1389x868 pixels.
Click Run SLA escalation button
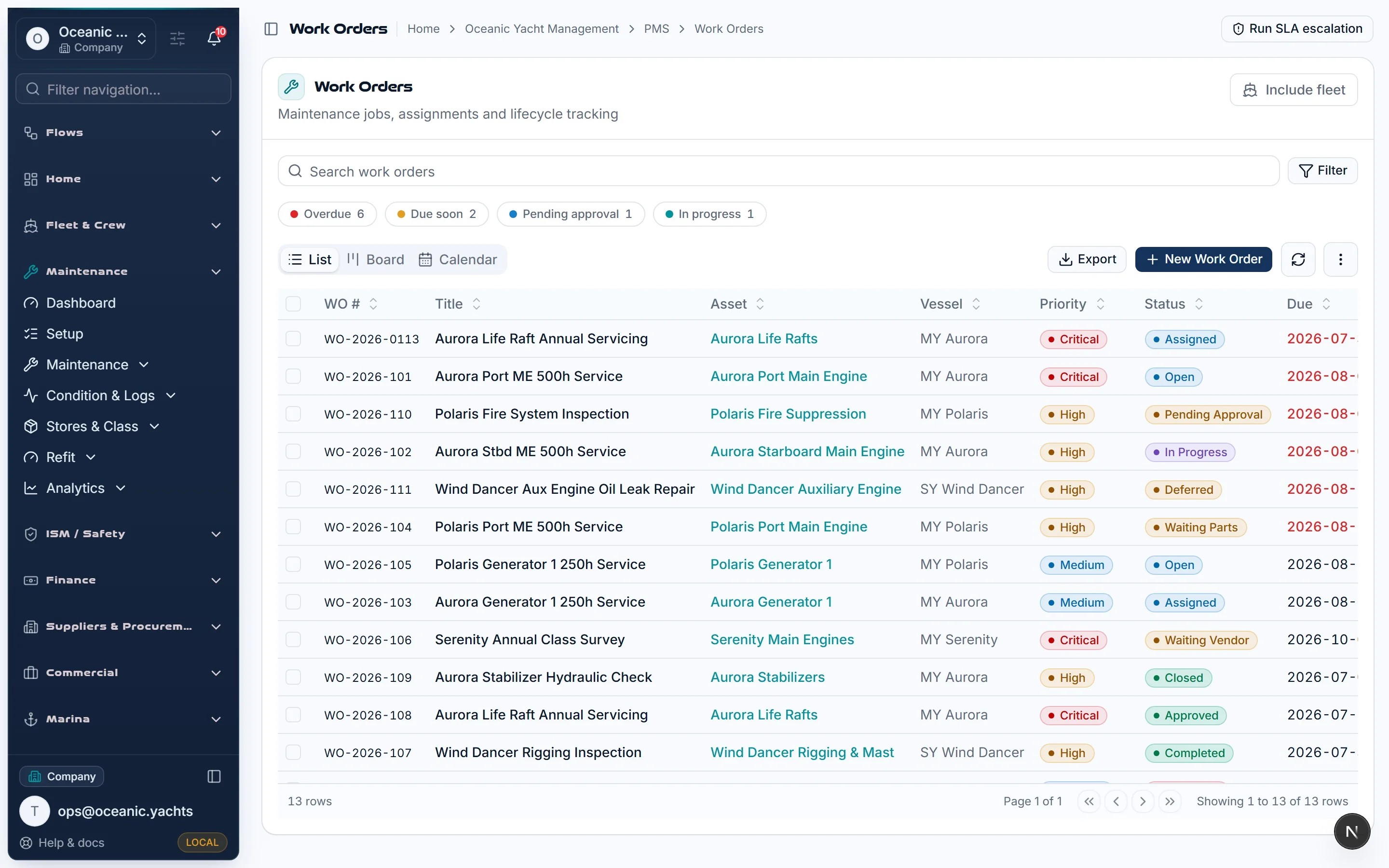click(x=1297, y=29)
